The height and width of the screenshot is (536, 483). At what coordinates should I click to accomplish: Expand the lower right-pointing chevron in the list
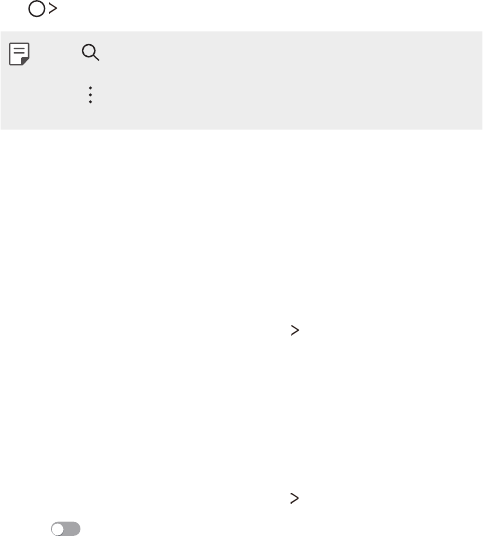tap(295, 498)
